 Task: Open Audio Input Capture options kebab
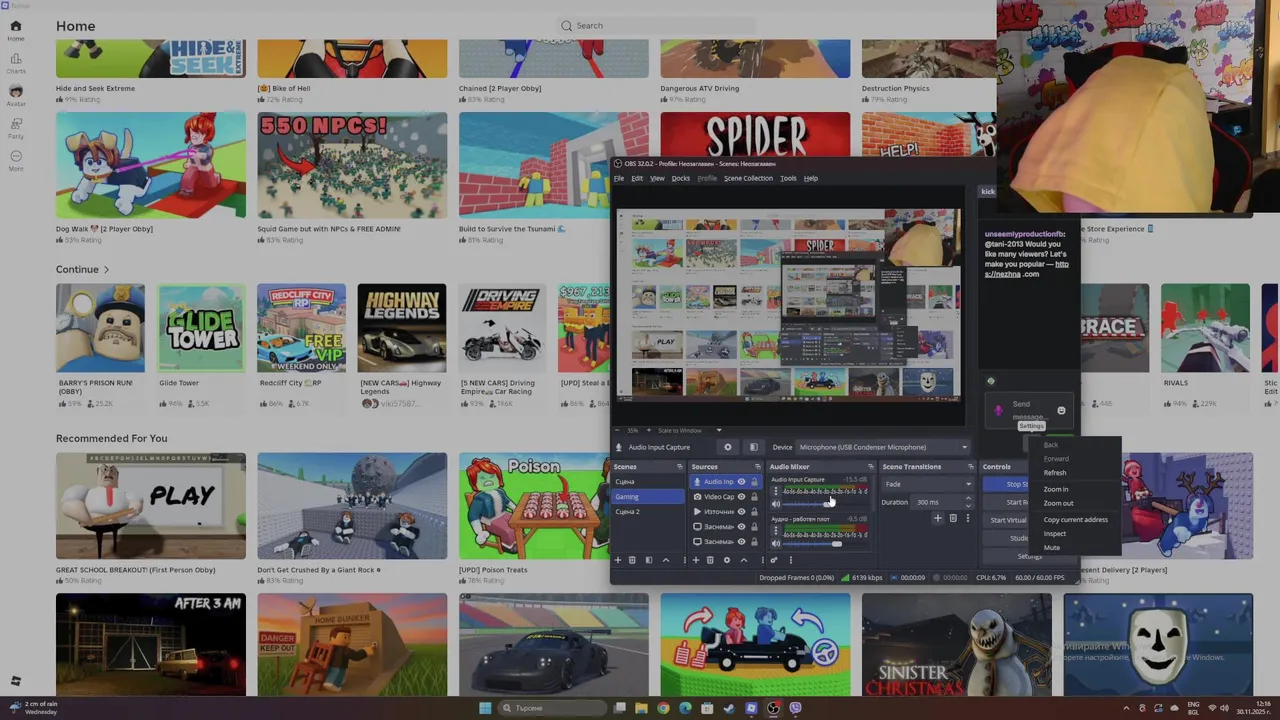point(776,492)
